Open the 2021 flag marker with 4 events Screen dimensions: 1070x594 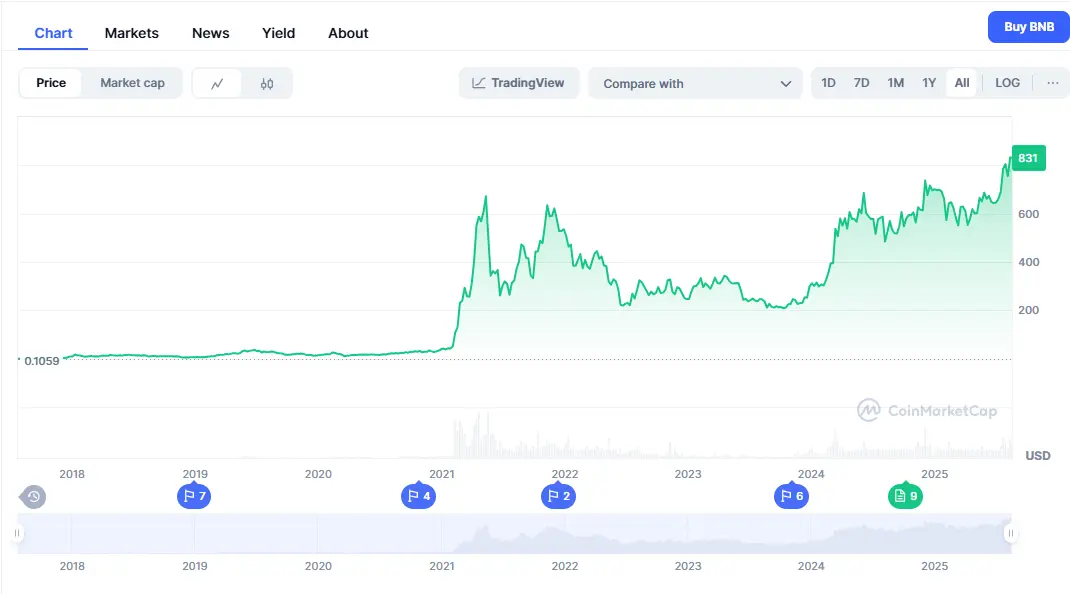point(417,496)
